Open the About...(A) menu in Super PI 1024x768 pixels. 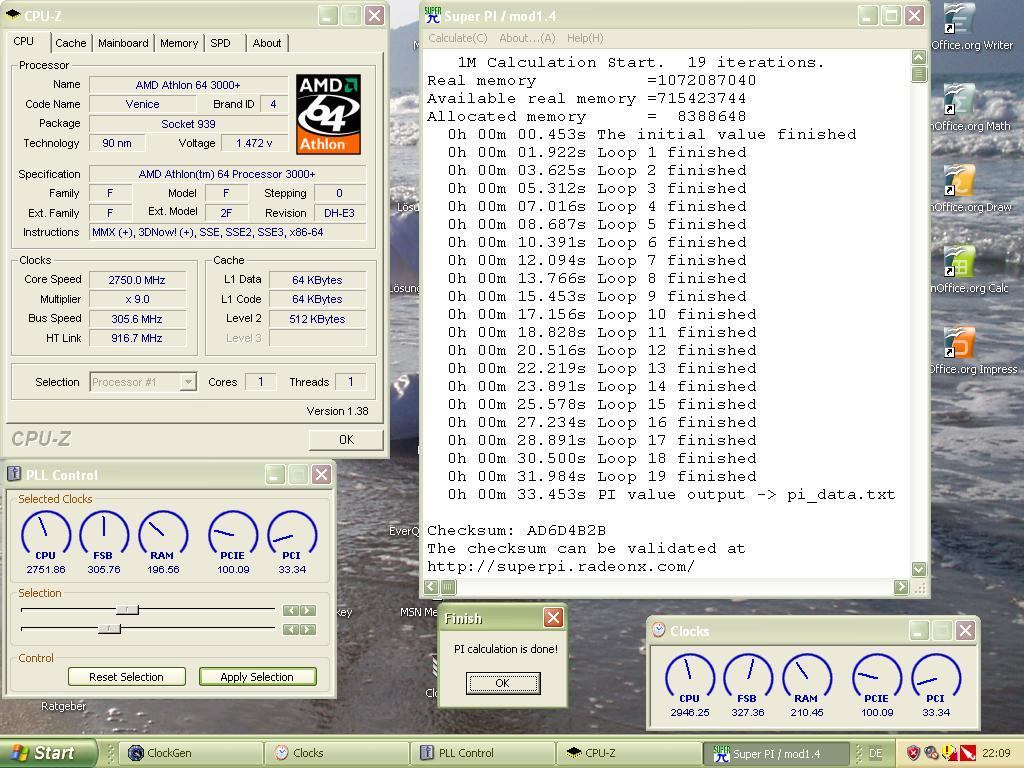point(527,38)
